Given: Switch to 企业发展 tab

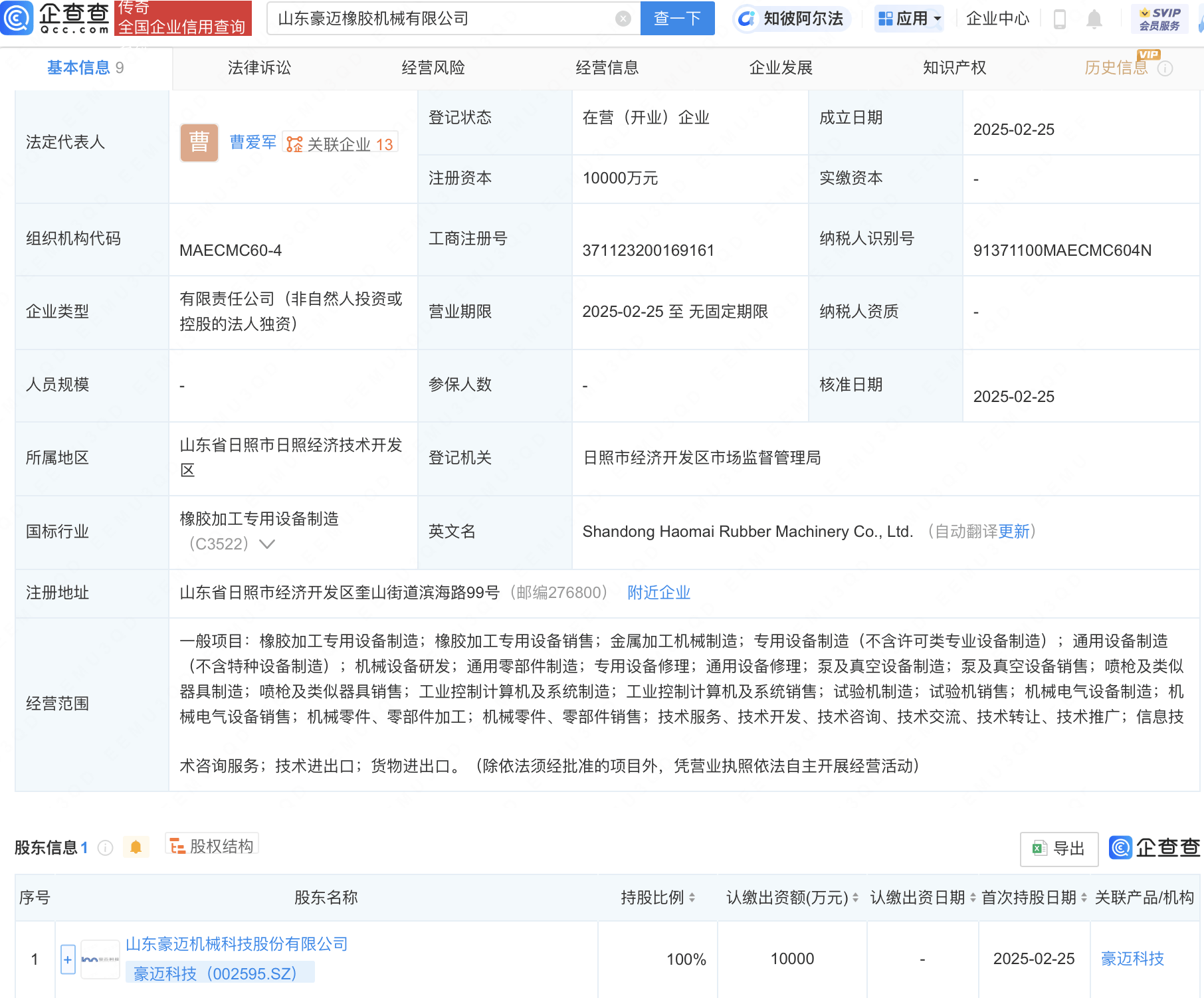Looking at the screenshot, I should coord(781,68).
